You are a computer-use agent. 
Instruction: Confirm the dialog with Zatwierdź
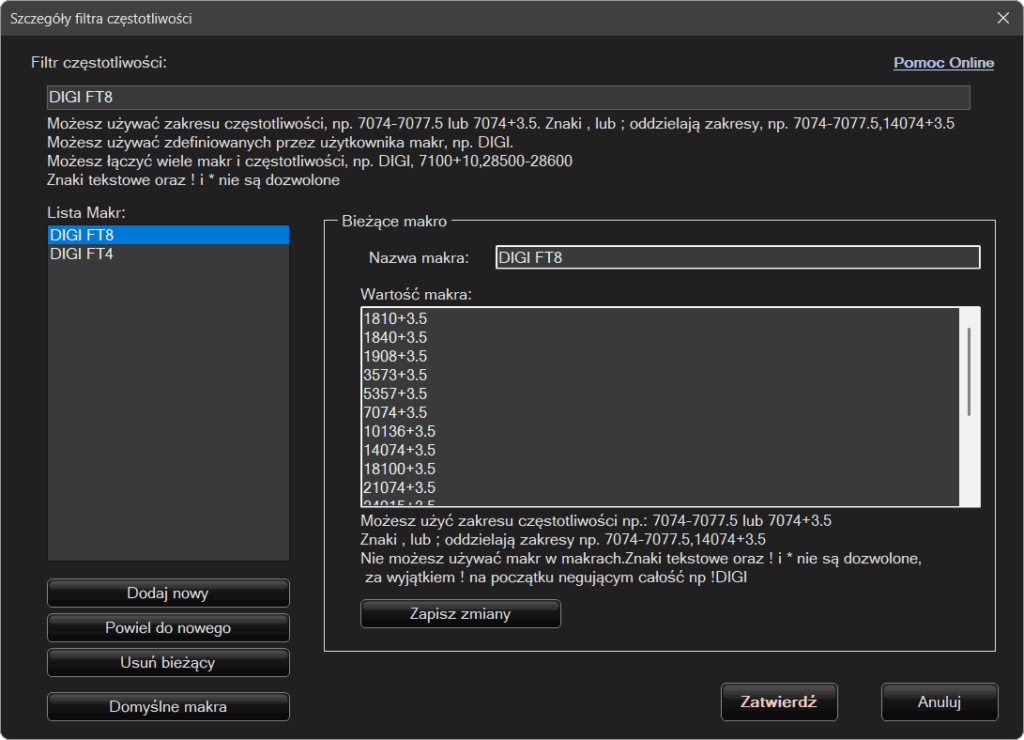(x=779, y=702)
